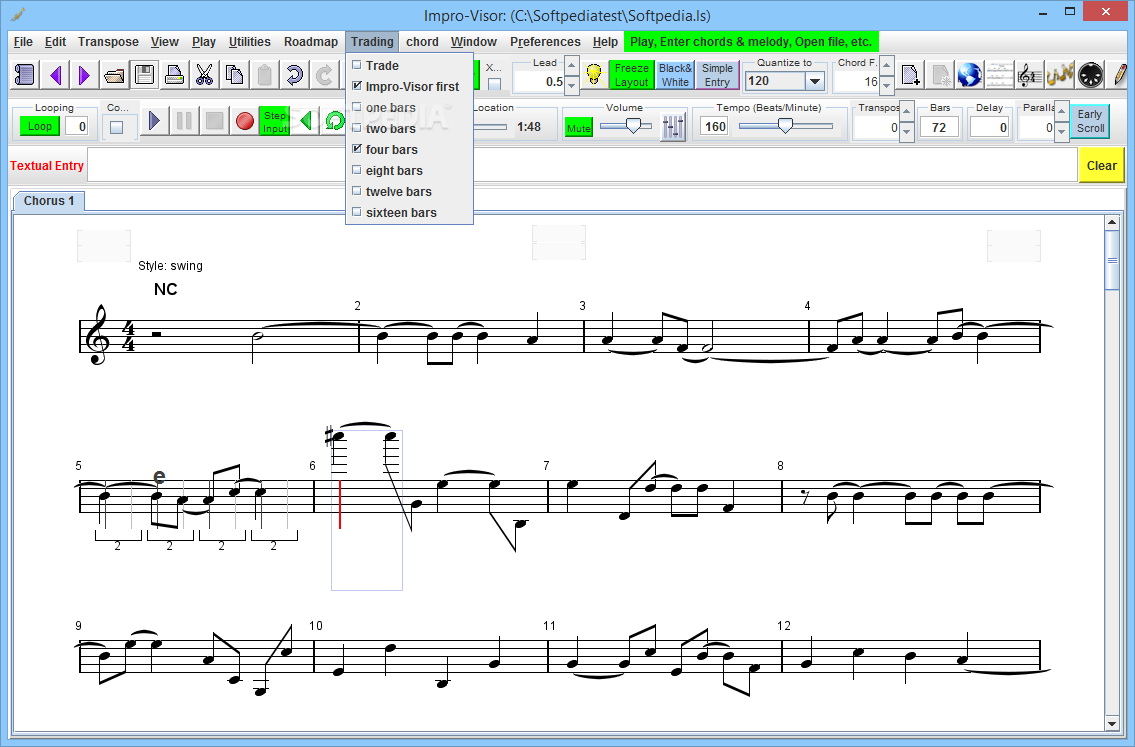The image size is (1135, 747).
Task: Click the Black& White button
Action: point(675,75)
